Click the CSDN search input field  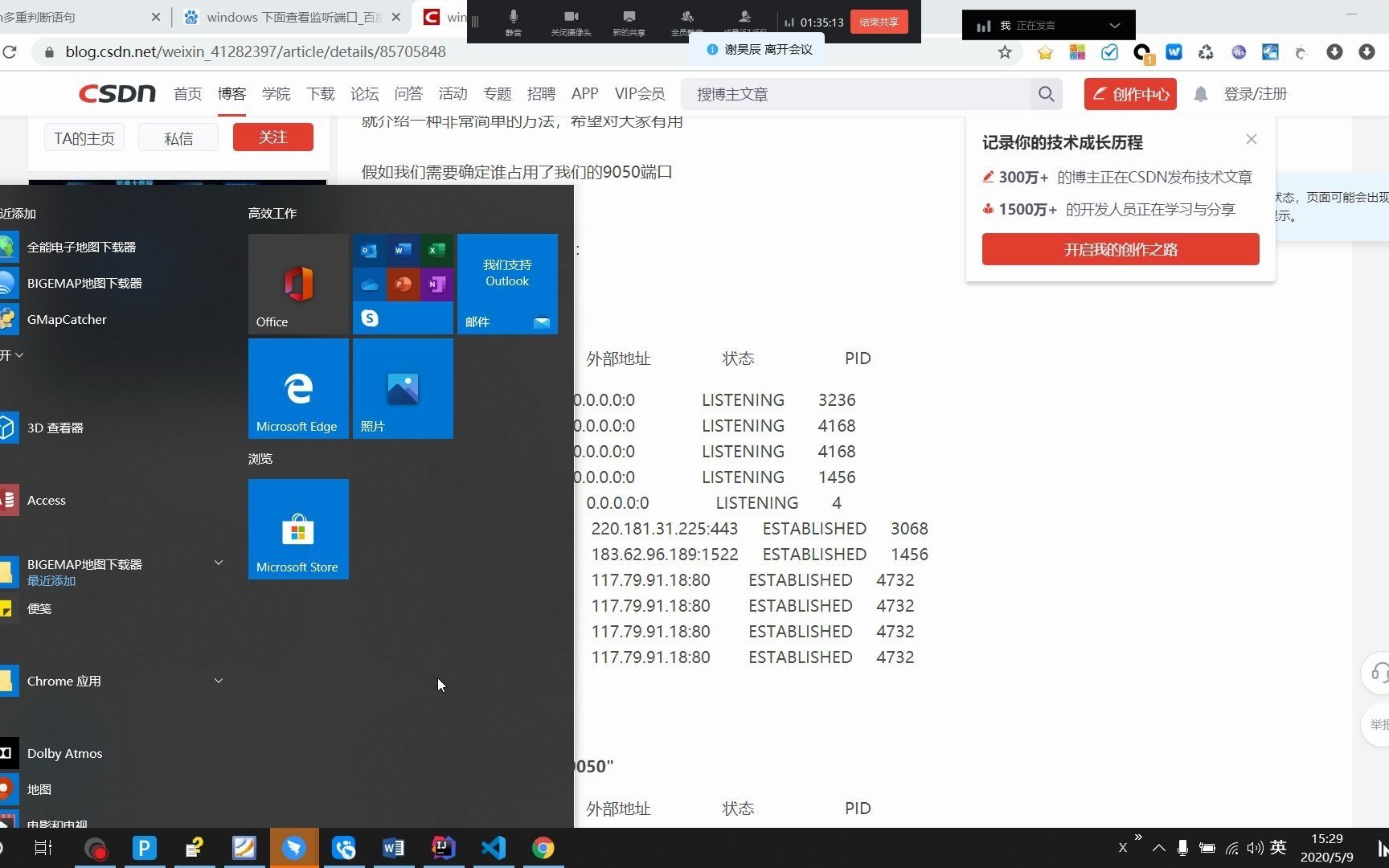click(856, 94)
